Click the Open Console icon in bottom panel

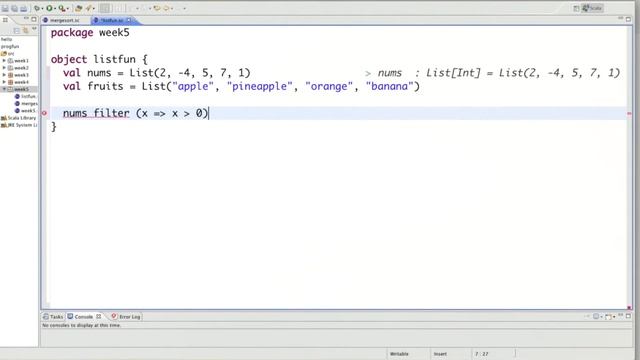[608, 316]
